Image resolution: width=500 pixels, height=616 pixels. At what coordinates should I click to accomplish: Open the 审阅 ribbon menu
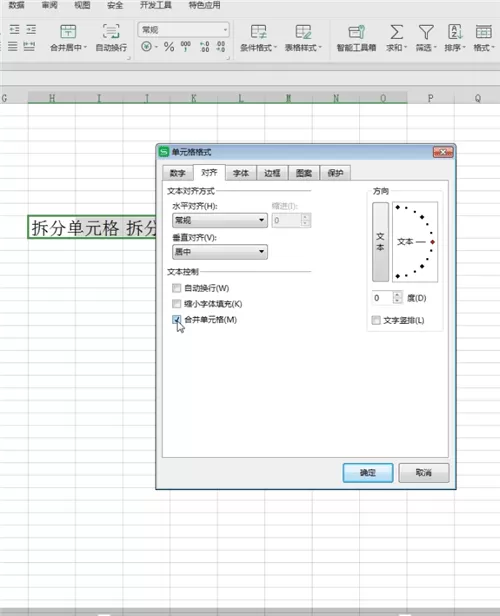(x=49, y=5)
